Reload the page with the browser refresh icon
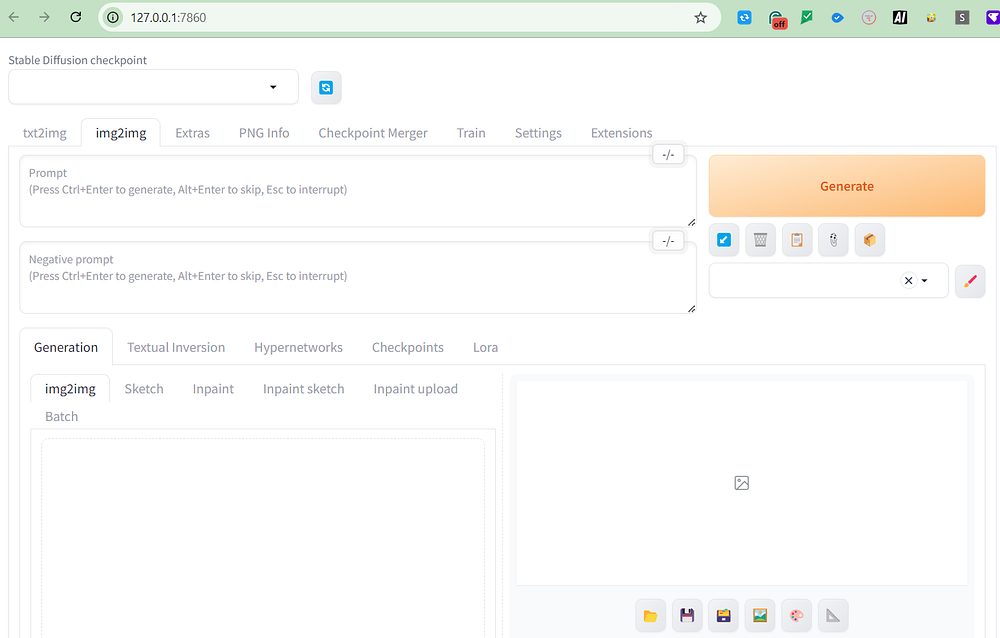 pos(75,17)
